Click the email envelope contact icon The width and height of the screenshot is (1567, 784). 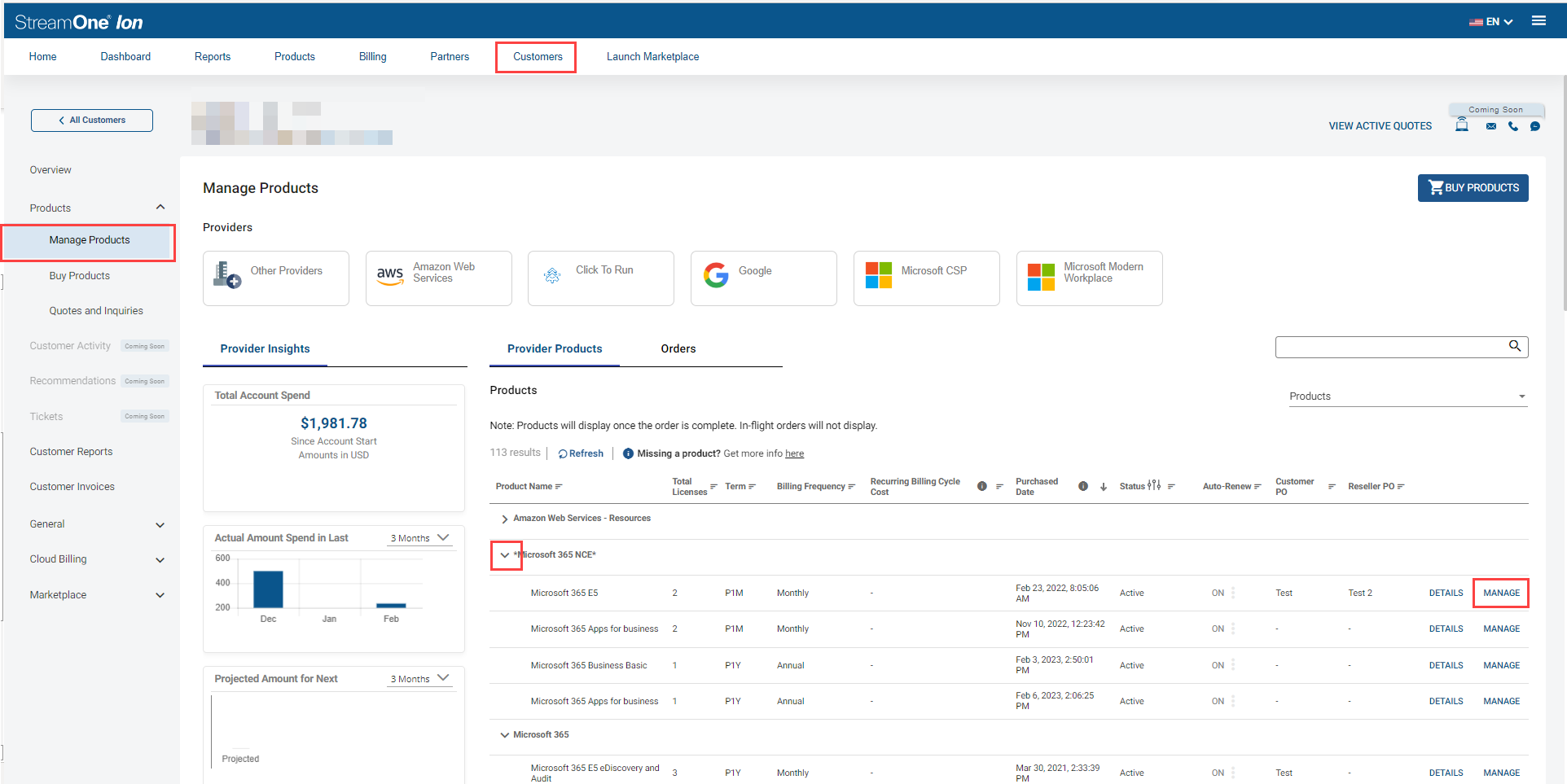tap(1490, 126)
